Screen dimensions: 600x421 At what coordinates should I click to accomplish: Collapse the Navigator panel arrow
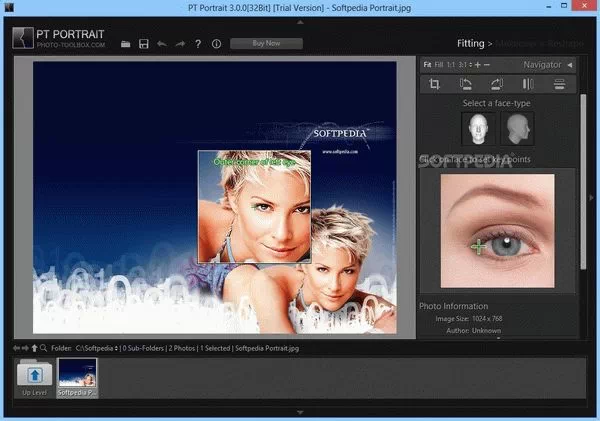[x=569, y=65]
